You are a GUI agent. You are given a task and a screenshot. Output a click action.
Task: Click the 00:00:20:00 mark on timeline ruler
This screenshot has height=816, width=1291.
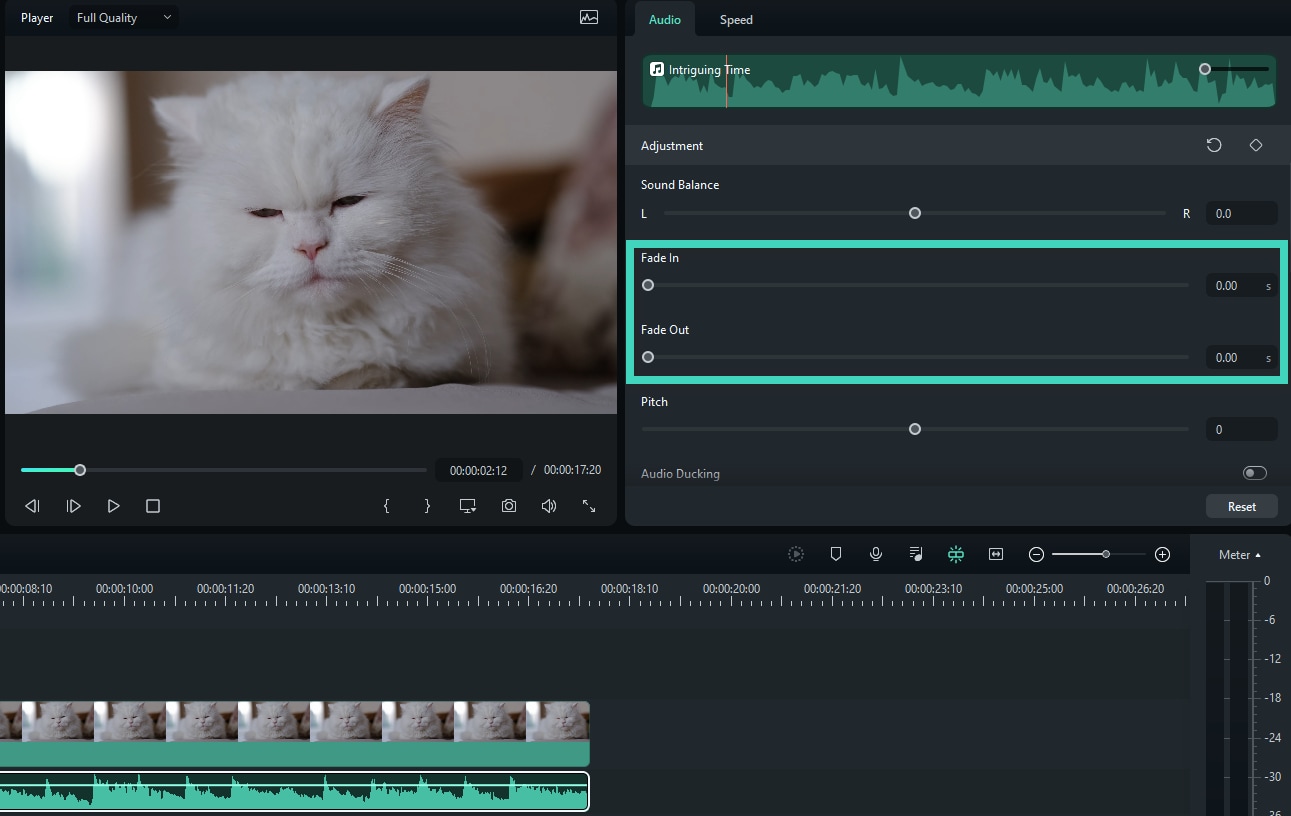(x=731, y=589)
